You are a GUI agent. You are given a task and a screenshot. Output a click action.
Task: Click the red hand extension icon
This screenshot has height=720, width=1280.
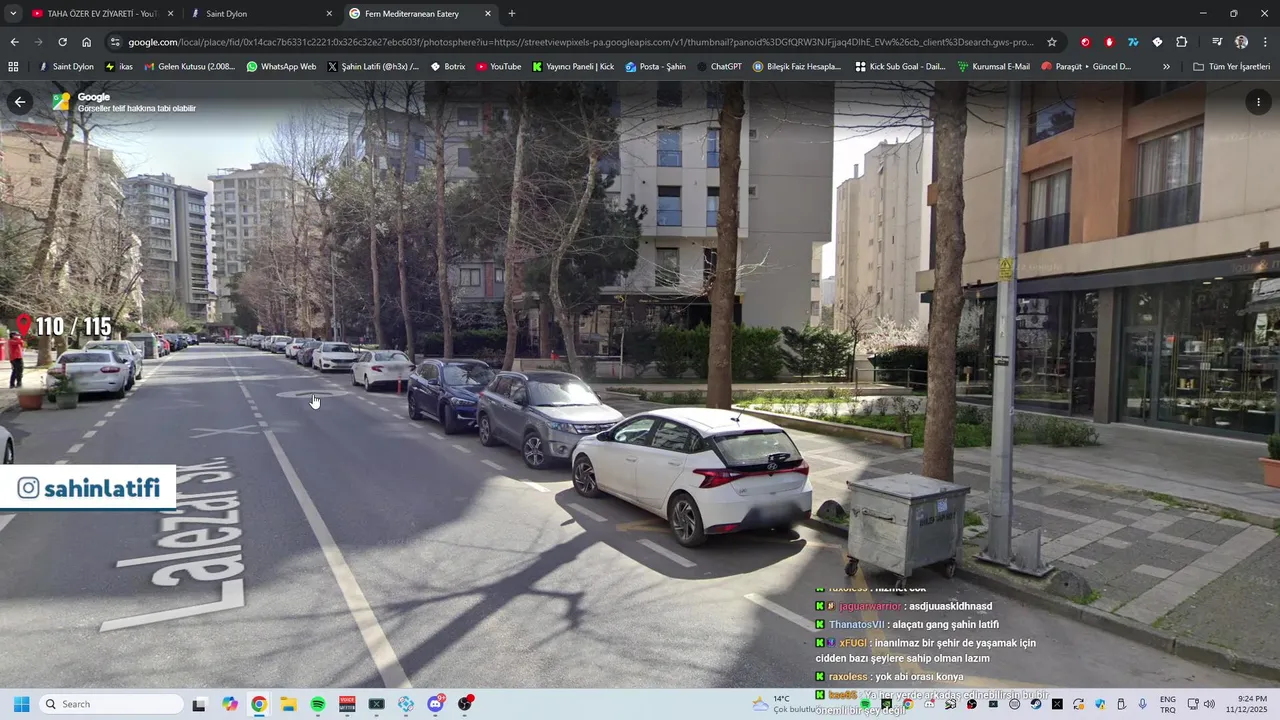click(x=1109, y=42)
